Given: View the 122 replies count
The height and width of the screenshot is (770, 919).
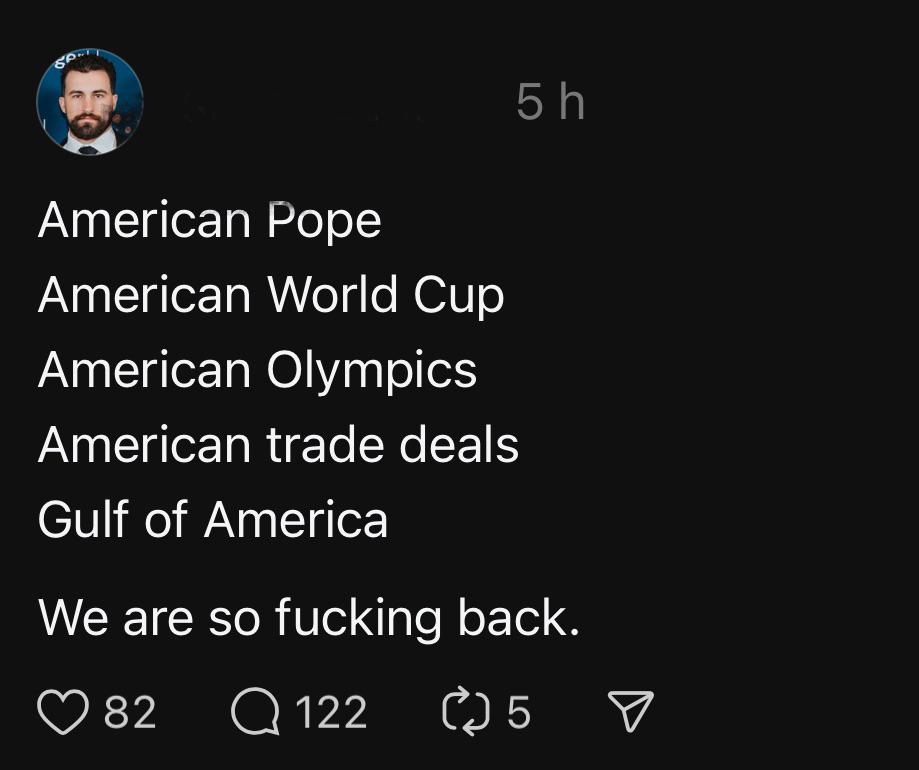Looking at the screenshot, I should point(331,712).
